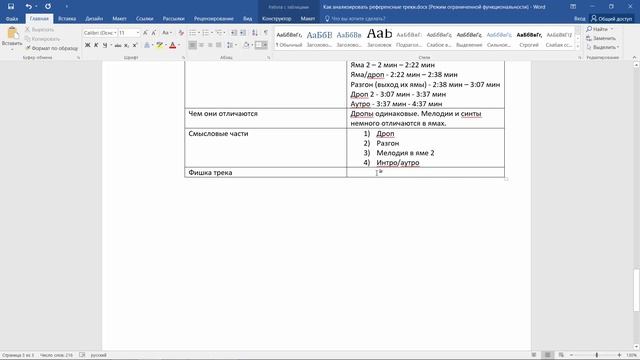Open the Font dialog launcher
This screenshot has height=360, width=640.
[183, 58]
